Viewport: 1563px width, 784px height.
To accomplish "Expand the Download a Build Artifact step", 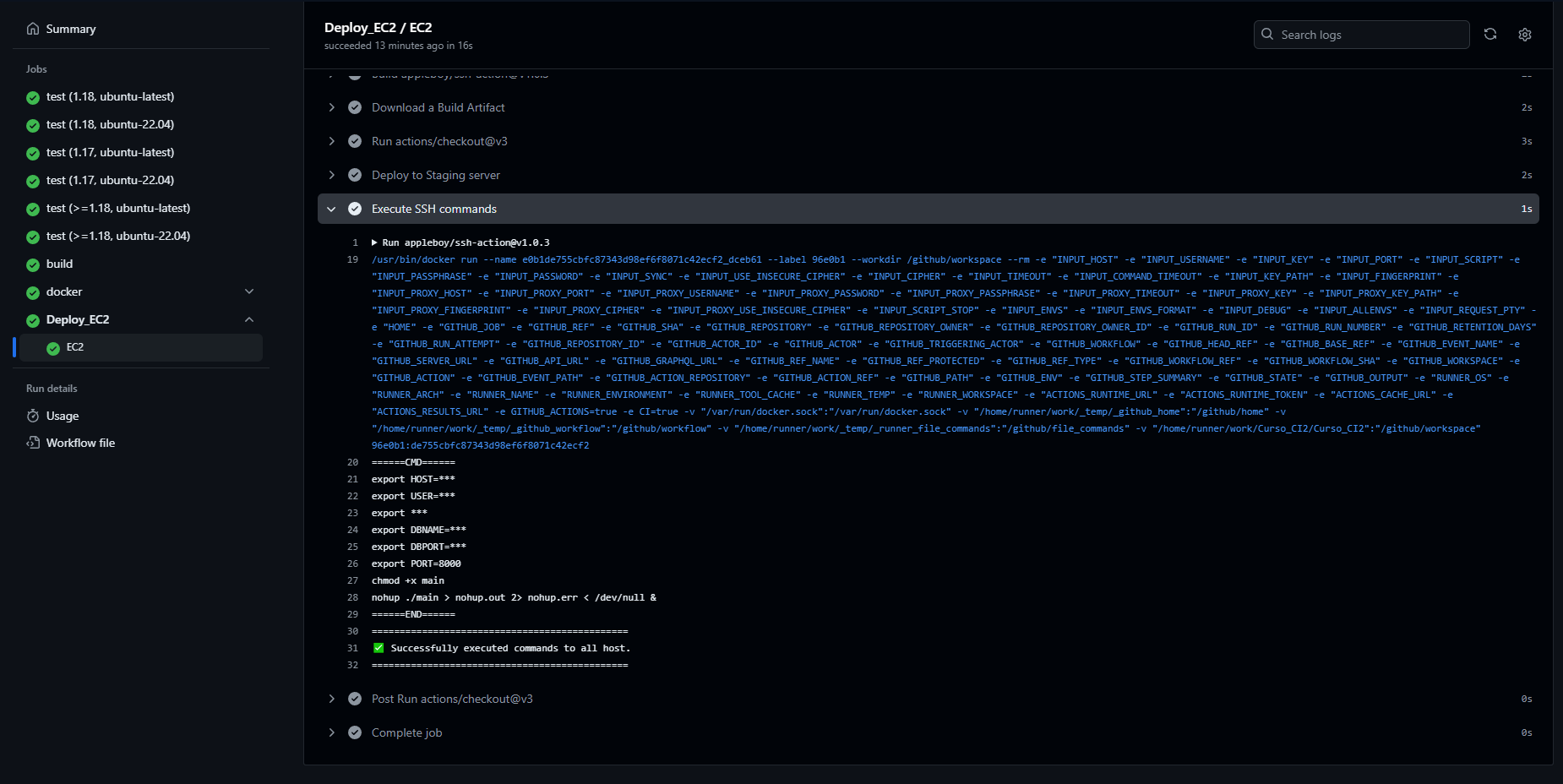I will pyautogui.click(x=928, y=107).
